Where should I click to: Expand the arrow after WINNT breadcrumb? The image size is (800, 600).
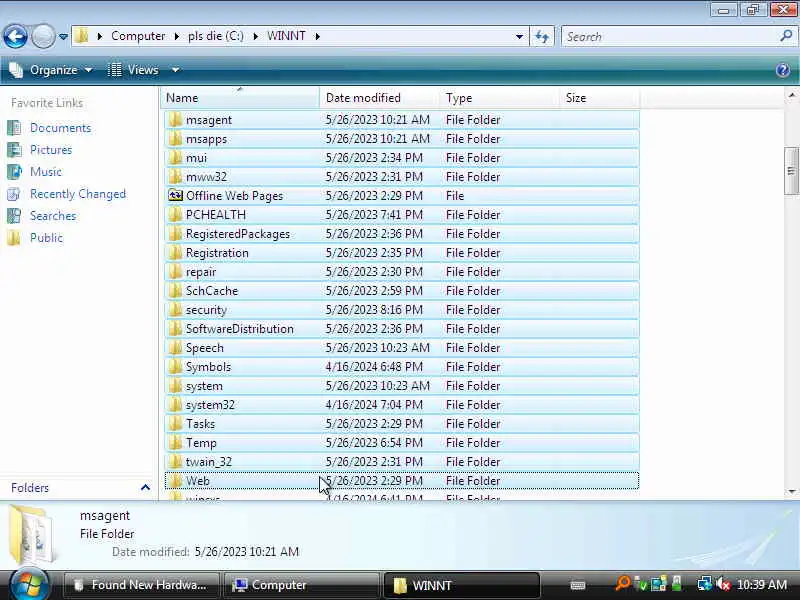click(x=317, y=36)
